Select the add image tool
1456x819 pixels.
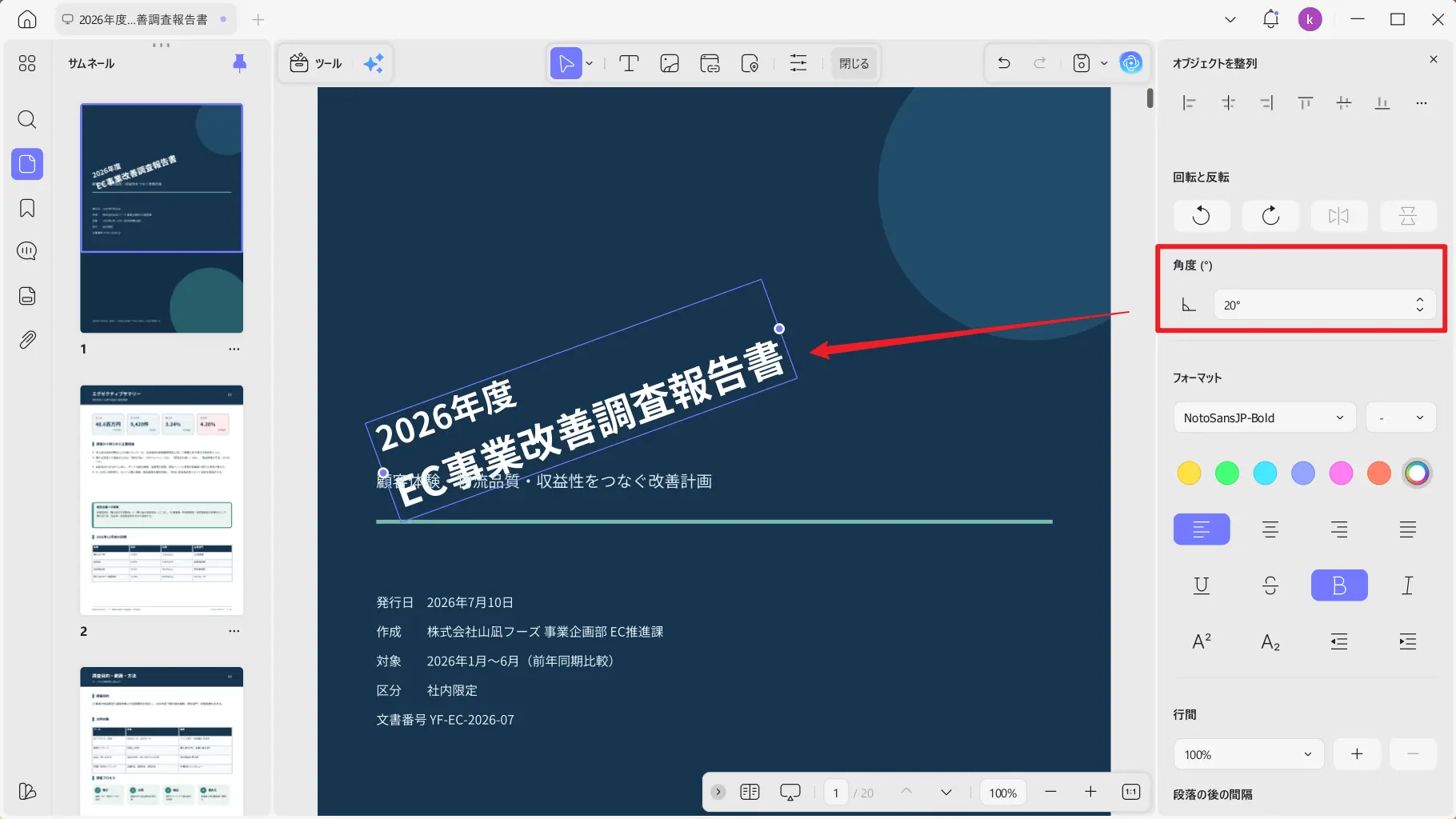click(670, 63)
